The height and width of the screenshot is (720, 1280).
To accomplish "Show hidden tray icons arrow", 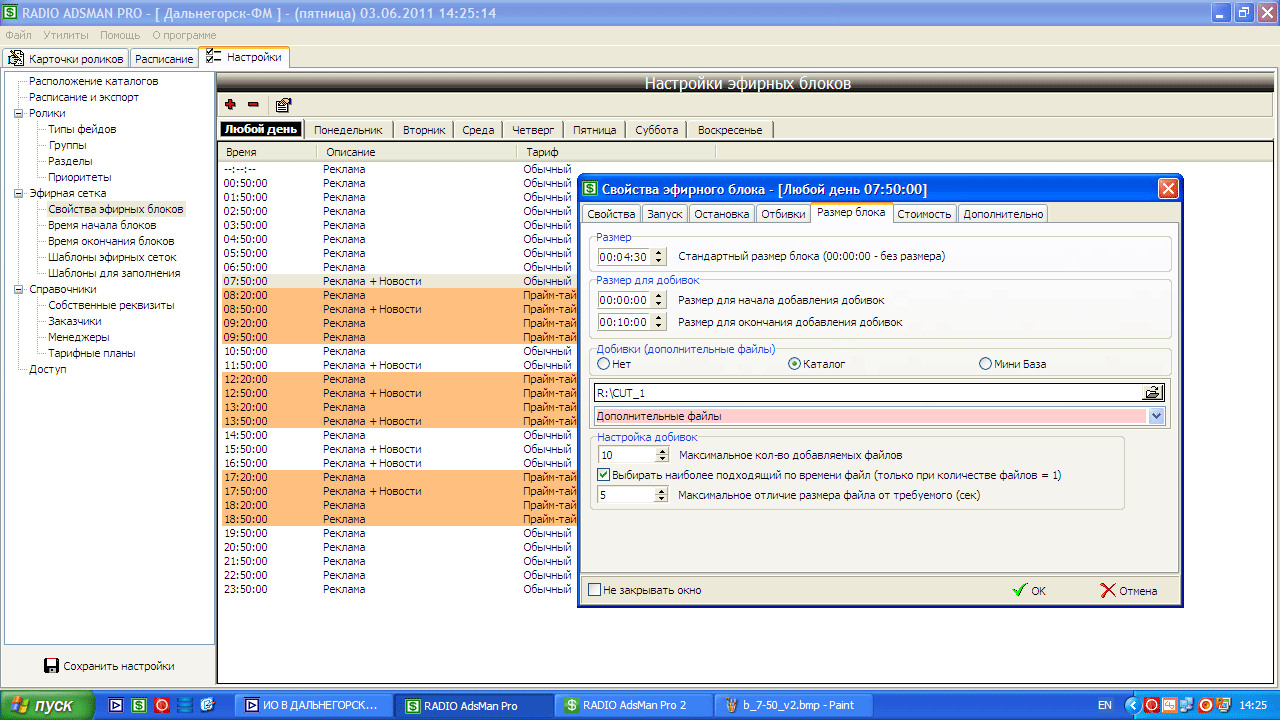I will point(1134,705).
